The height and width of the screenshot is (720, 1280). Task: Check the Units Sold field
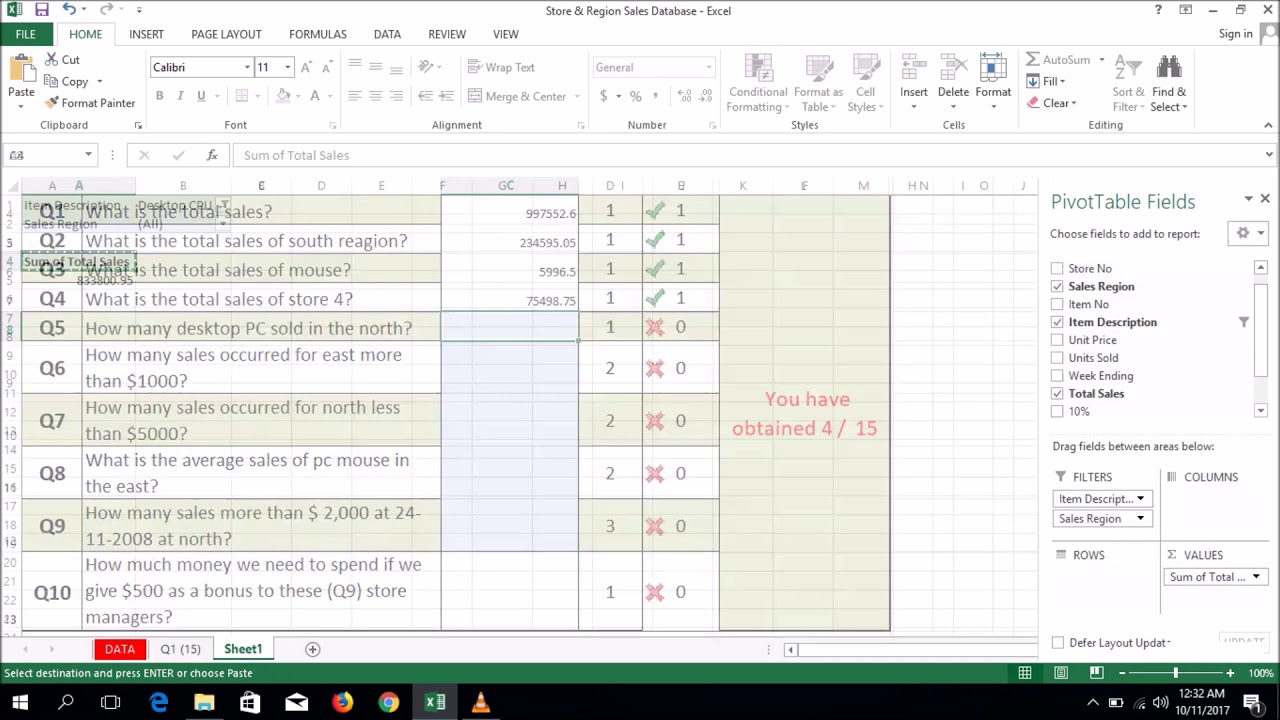[x=1057, y=359]
